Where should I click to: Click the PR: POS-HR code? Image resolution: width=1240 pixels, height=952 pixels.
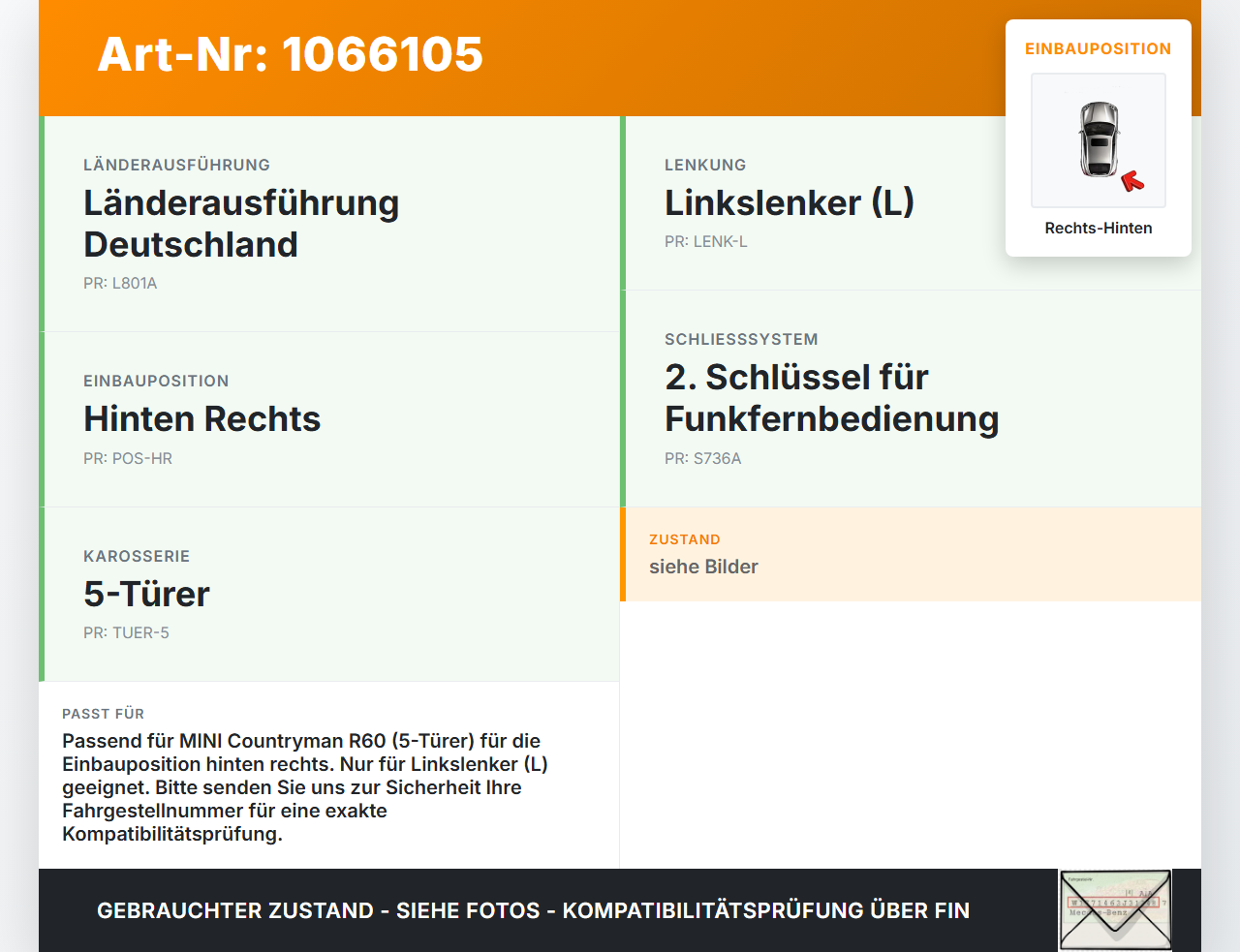pyautogui.click(x=128, y=459)
